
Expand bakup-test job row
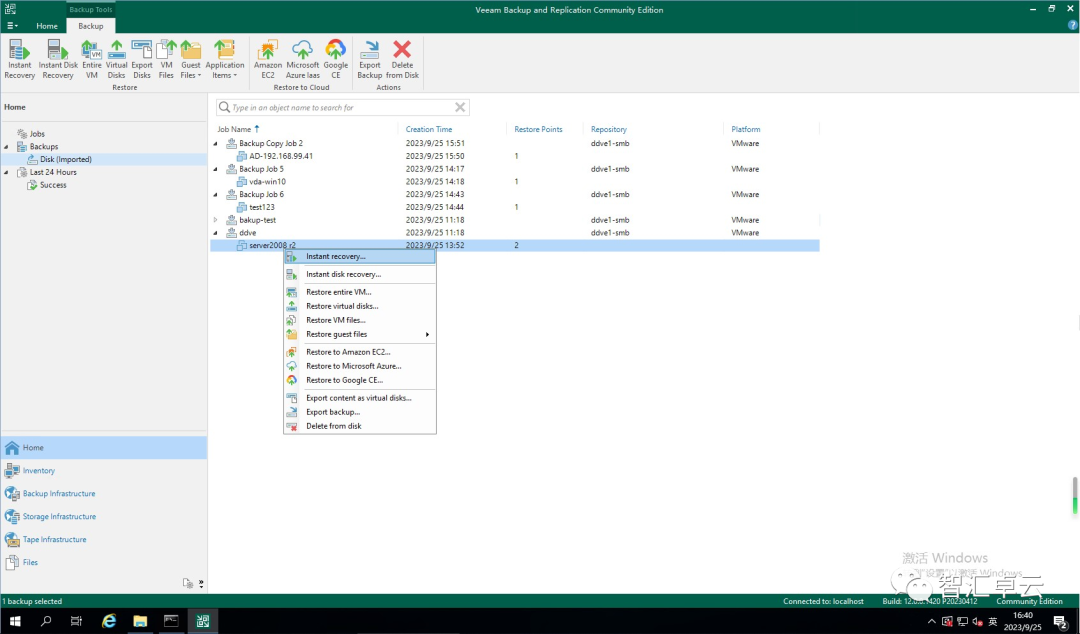(x=216, y=220)
